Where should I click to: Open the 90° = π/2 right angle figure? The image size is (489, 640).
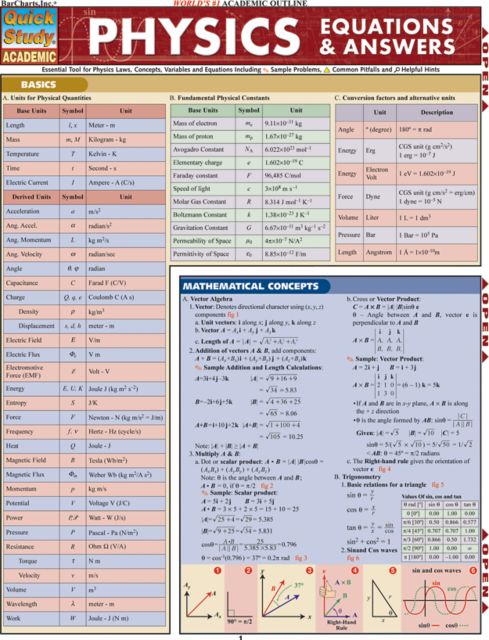point(239,600)
